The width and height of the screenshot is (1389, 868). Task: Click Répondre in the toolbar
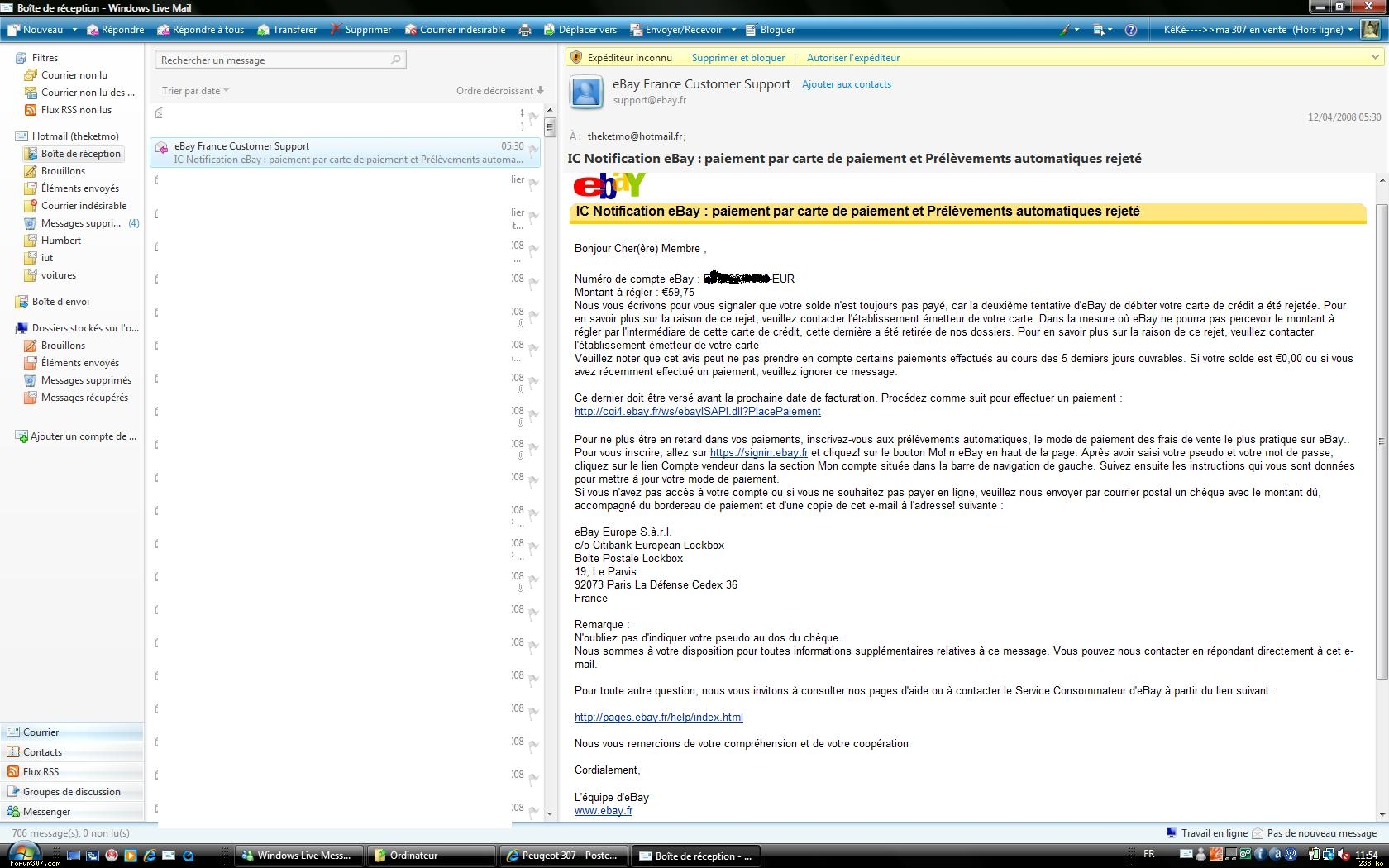[x=116, y=30]
